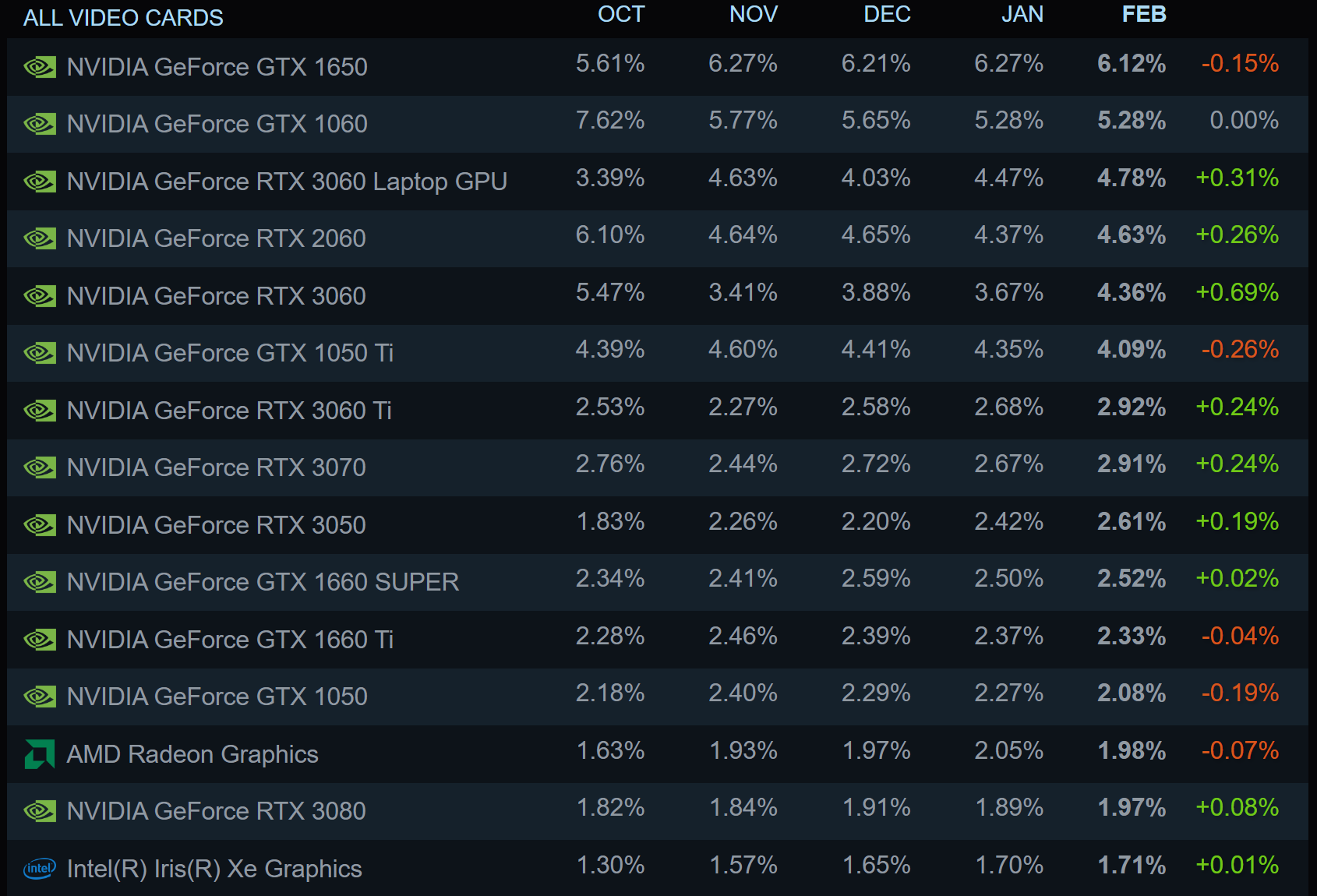Click the NVIDIA icon next to RTX 3080

40,811
